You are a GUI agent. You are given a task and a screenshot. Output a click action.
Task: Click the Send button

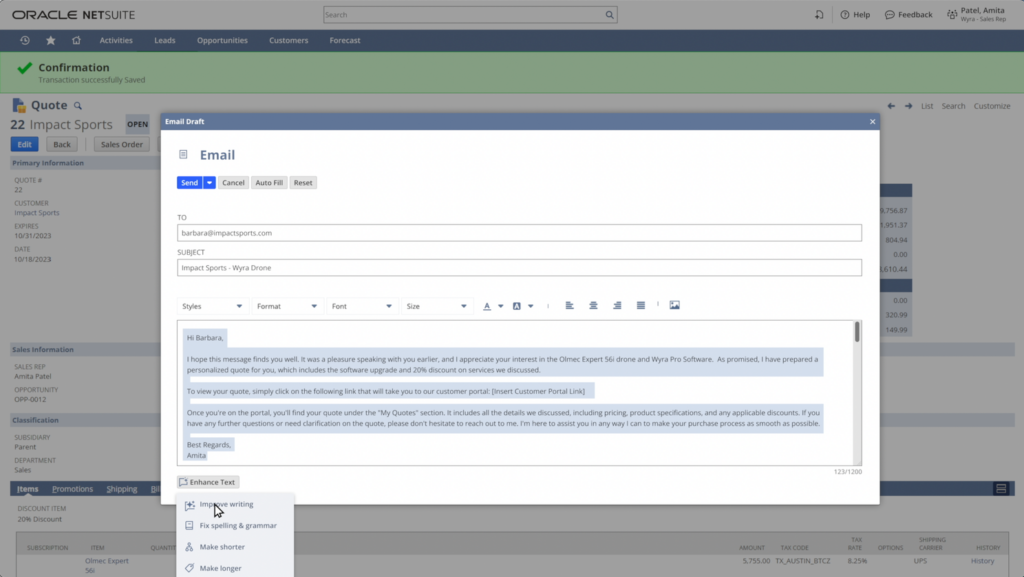(x=189, y=182)
